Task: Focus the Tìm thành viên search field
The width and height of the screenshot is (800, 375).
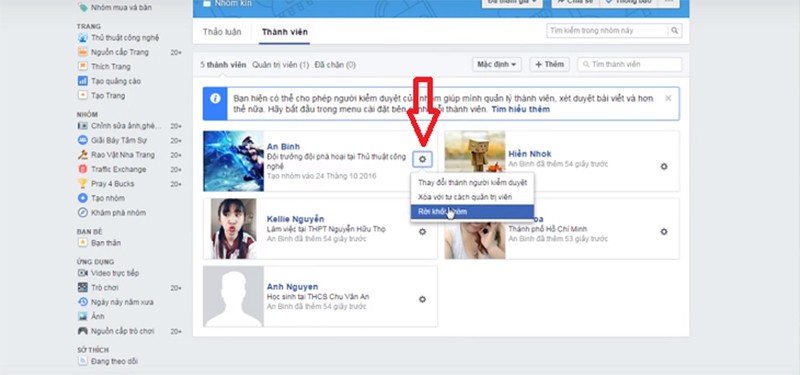Action: click(x=630, y=64)
